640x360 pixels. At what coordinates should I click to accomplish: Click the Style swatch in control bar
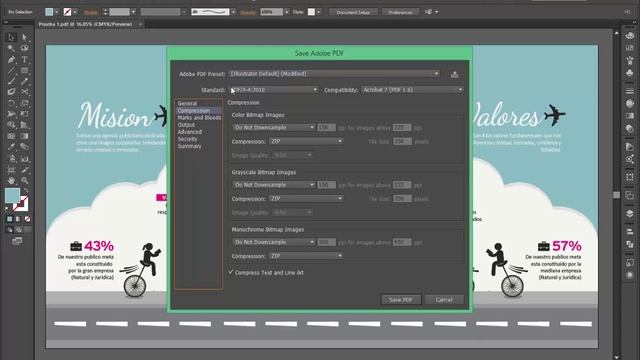point(311,12)
